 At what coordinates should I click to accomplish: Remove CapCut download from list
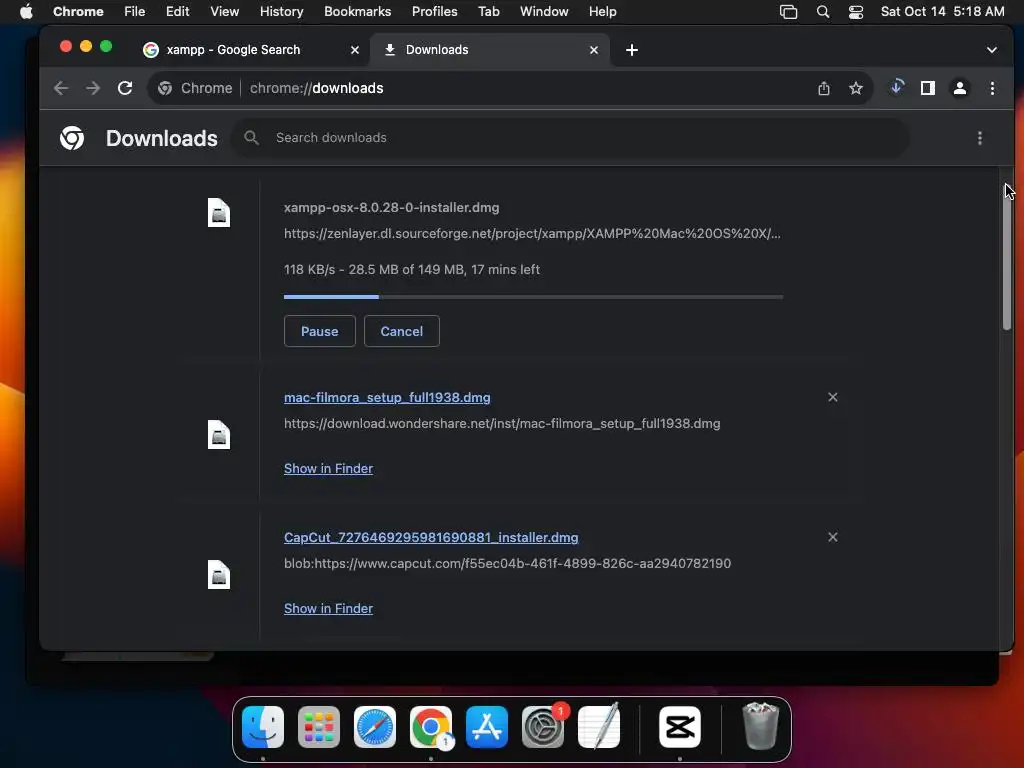[x=833, y=537]
